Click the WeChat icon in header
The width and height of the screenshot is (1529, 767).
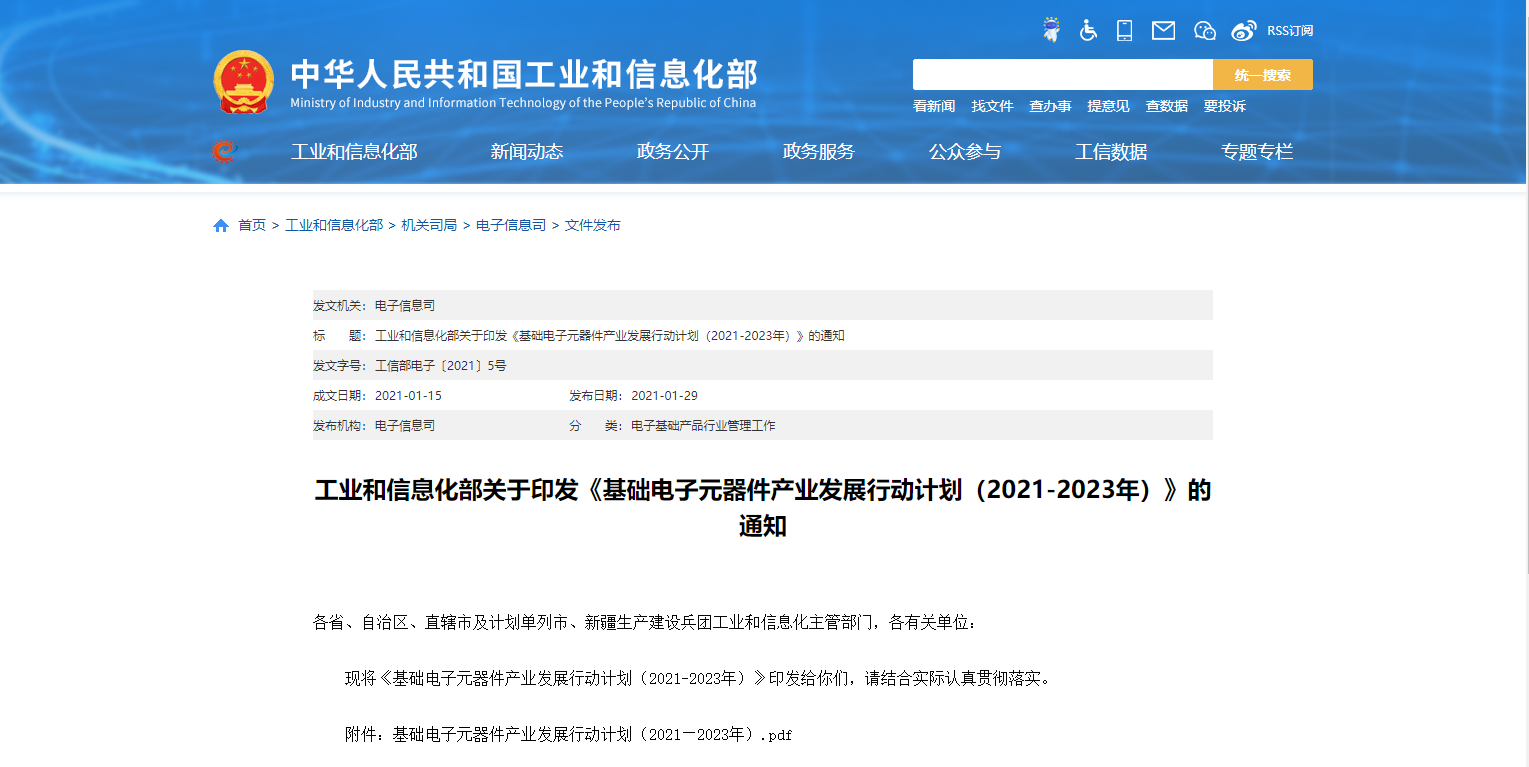1204,30
